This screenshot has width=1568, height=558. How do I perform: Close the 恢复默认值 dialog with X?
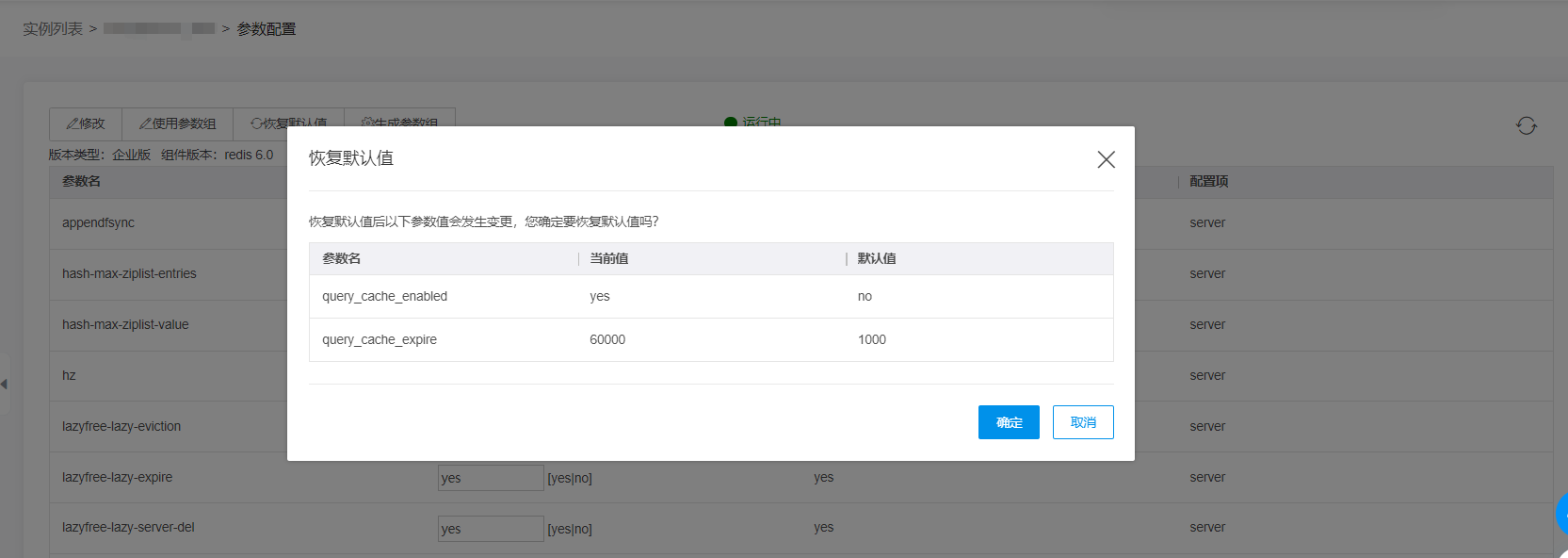1106,159
